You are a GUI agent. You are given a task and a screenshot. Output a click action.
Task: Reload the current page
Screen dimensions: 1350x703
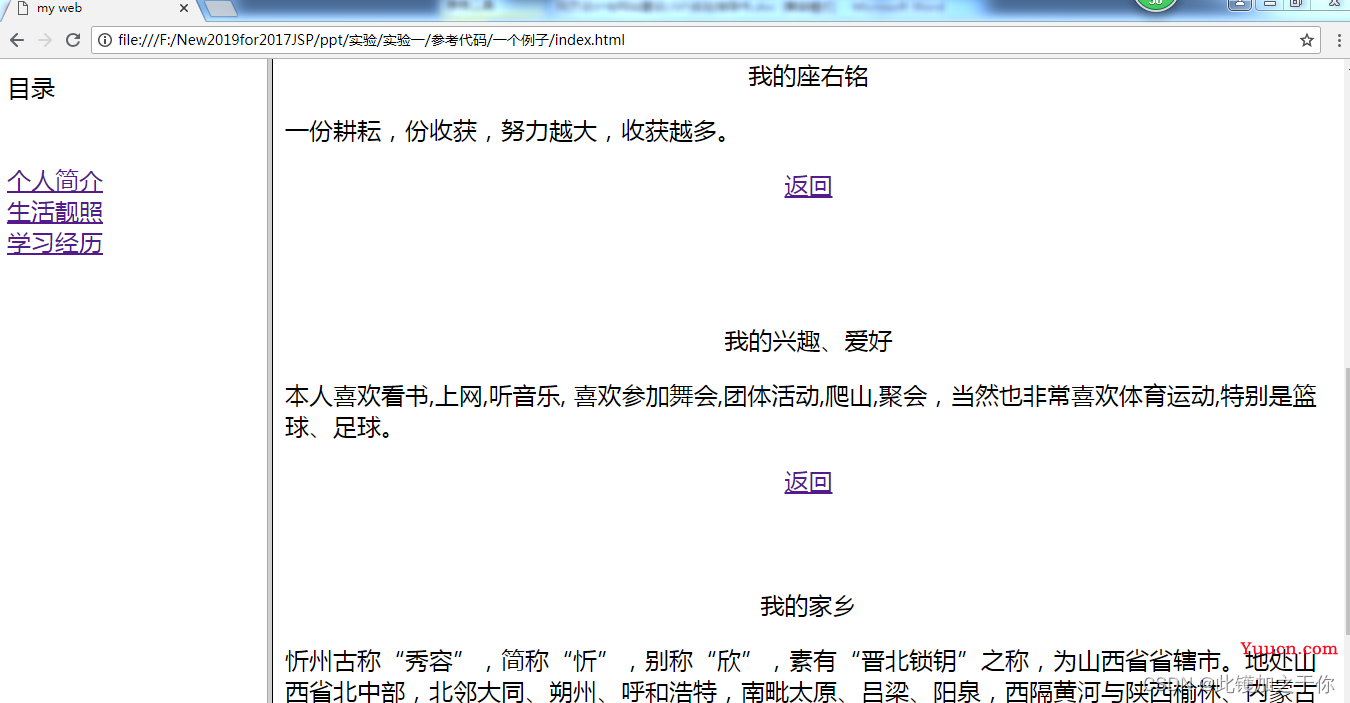[x=73, y=40]
